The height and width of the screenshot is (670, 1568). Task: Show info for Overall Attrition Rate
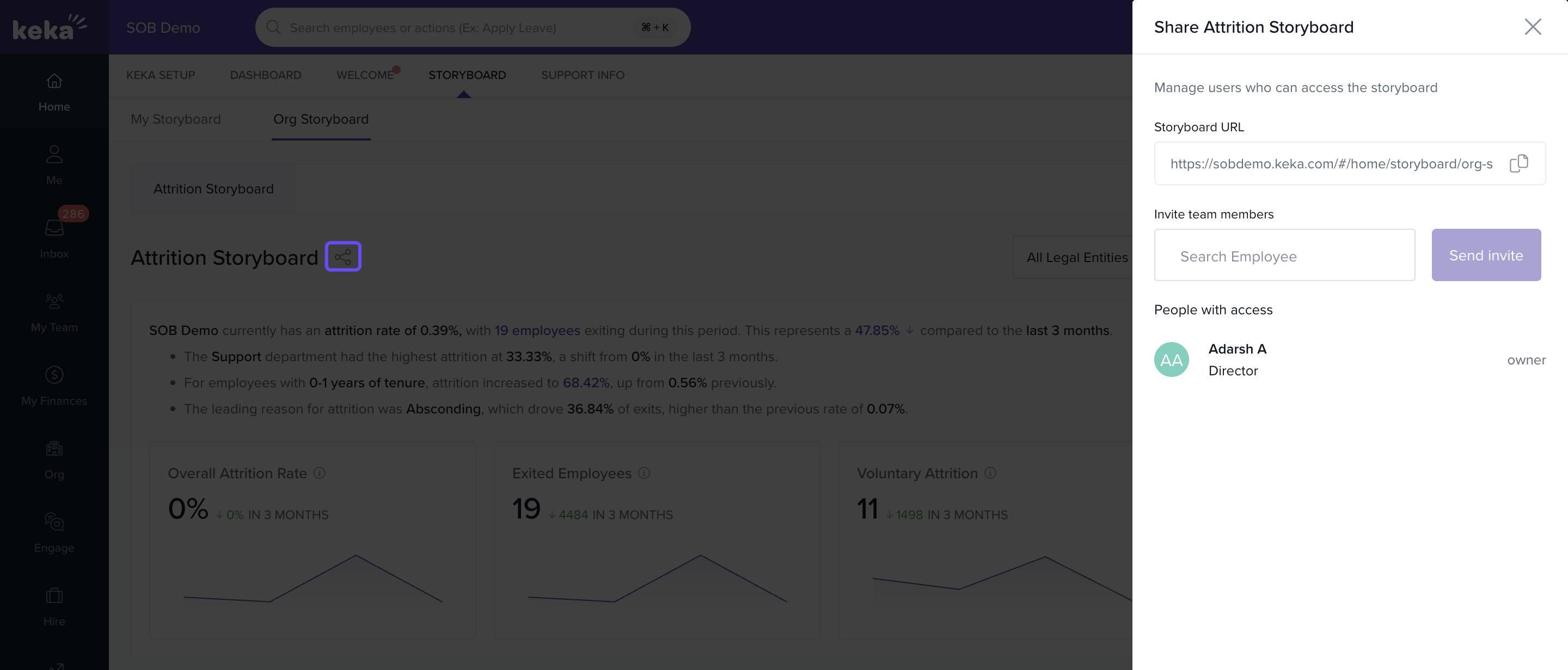(320, 473)
